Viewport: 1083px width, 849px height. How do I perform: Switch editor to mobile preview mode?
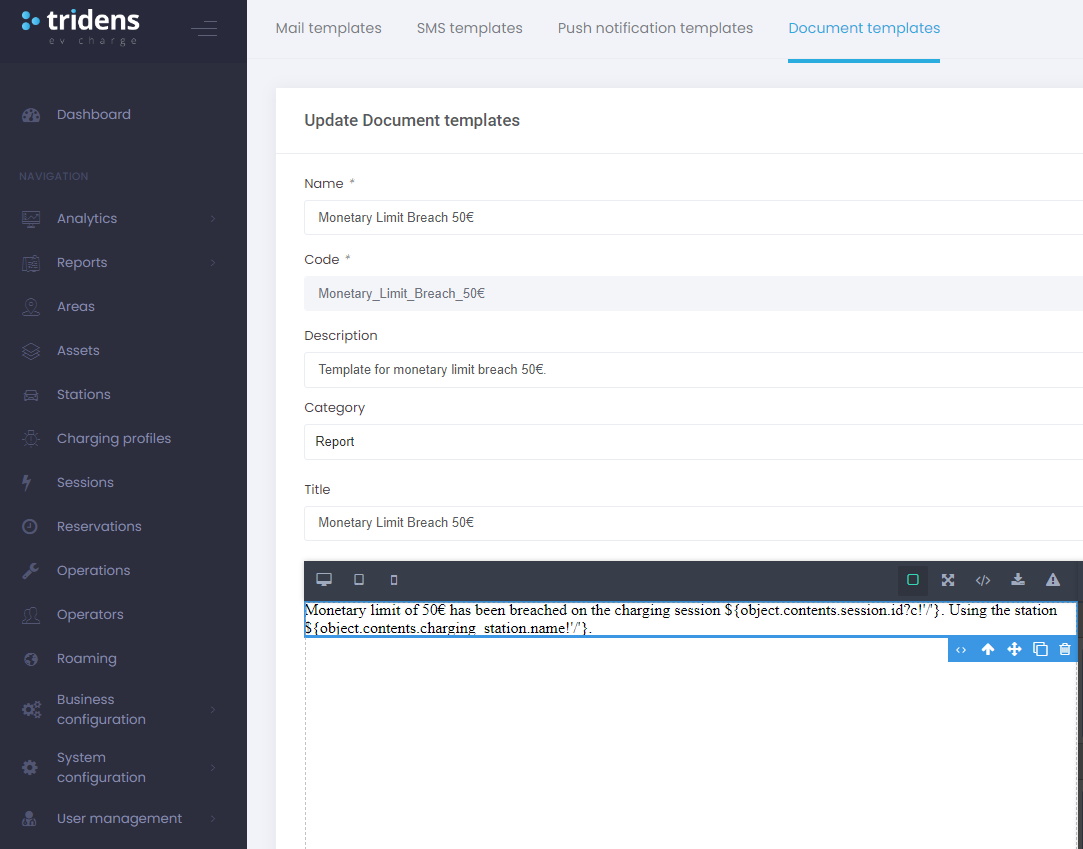(393, 579)
